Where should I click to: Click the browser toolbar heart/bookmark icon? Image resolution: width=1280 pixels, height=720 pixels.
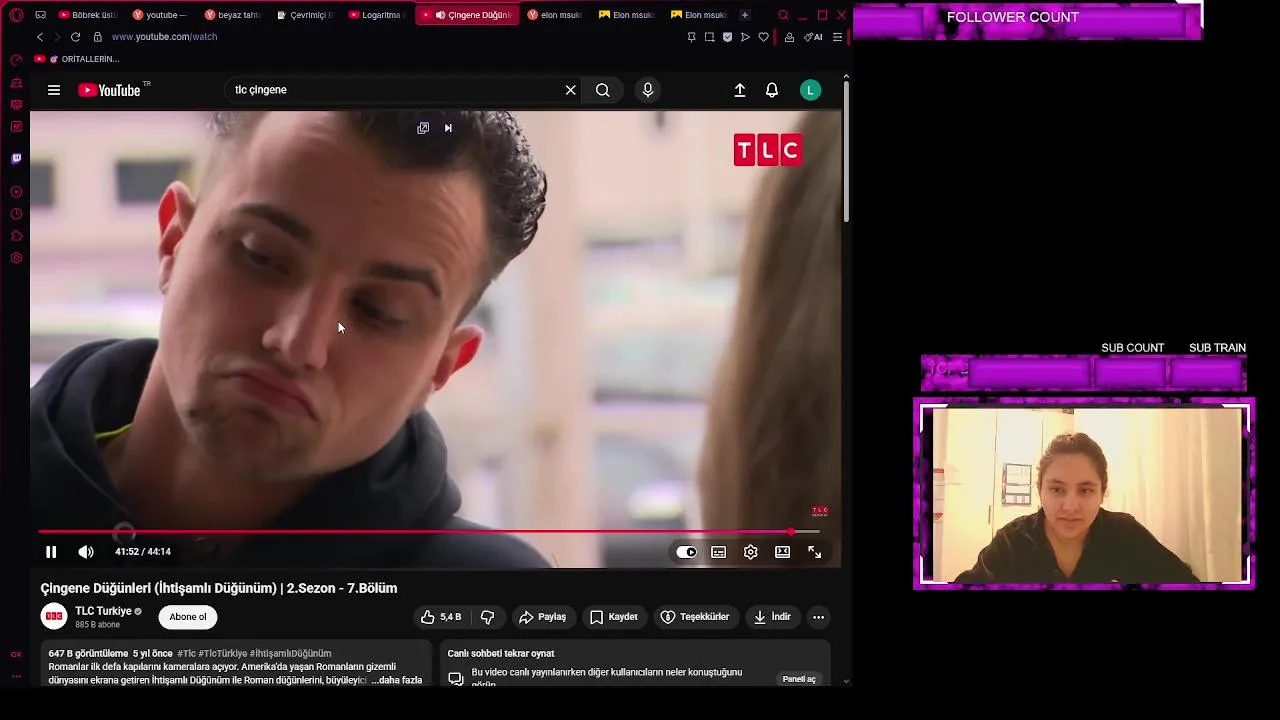tap(764, 37)
